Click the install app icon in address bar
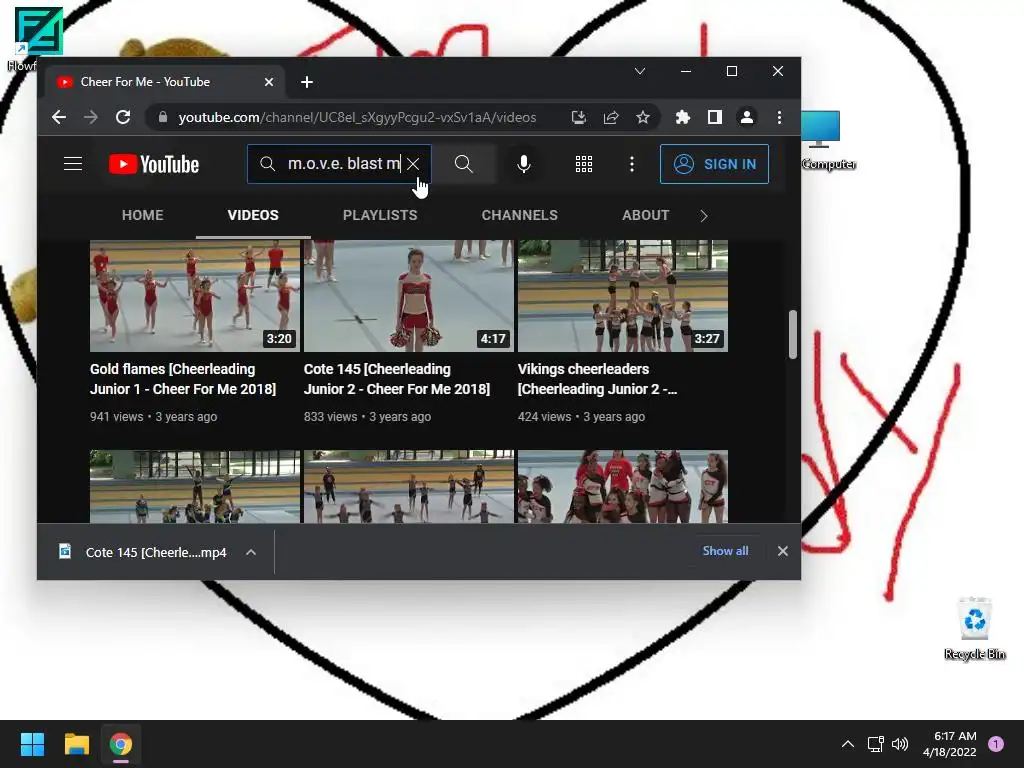Screen dimensions: 1024x768 579,118
